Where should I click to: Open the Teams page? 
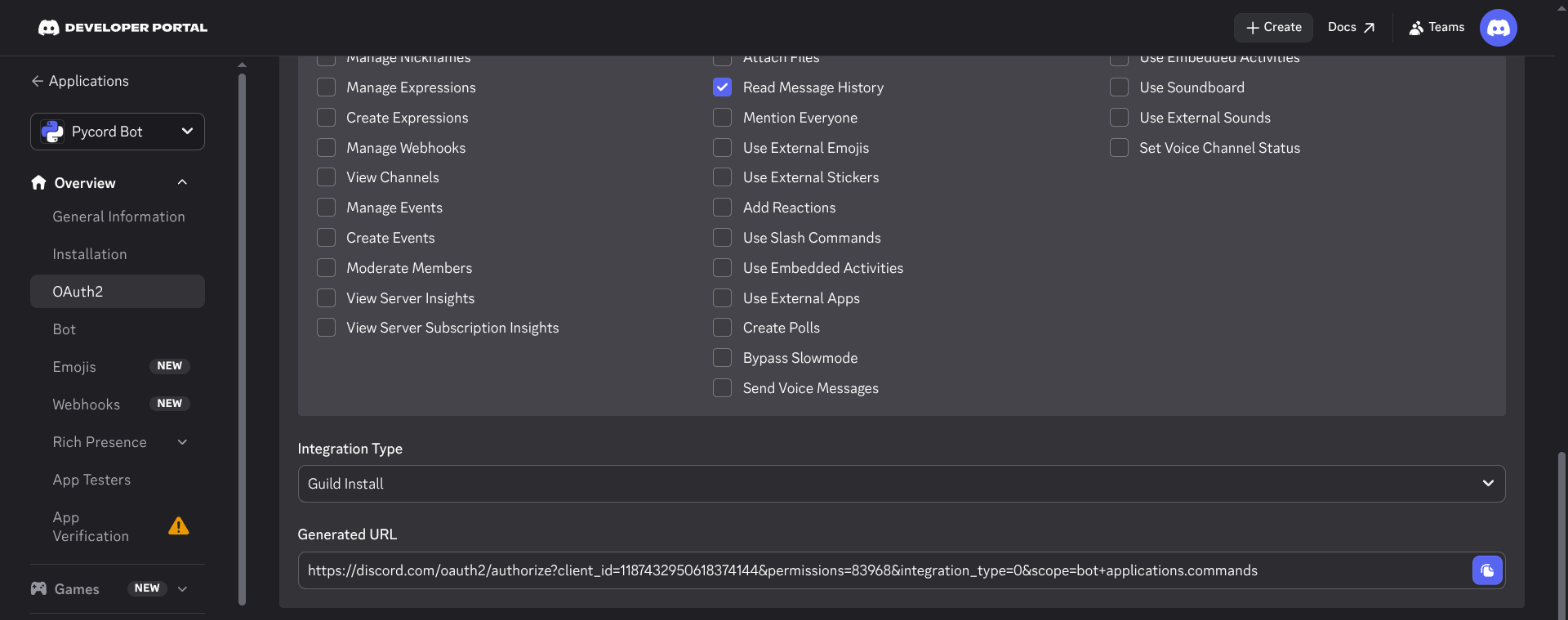[1436, 27]
